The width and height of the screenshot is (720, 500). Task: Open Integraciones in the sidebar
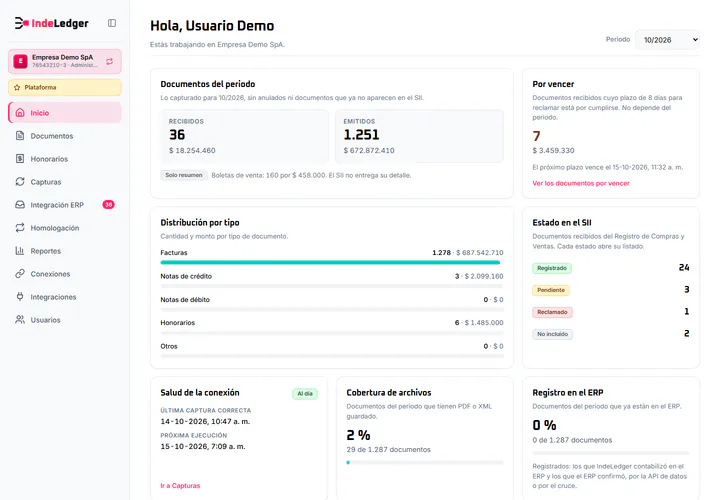(65, 297)
